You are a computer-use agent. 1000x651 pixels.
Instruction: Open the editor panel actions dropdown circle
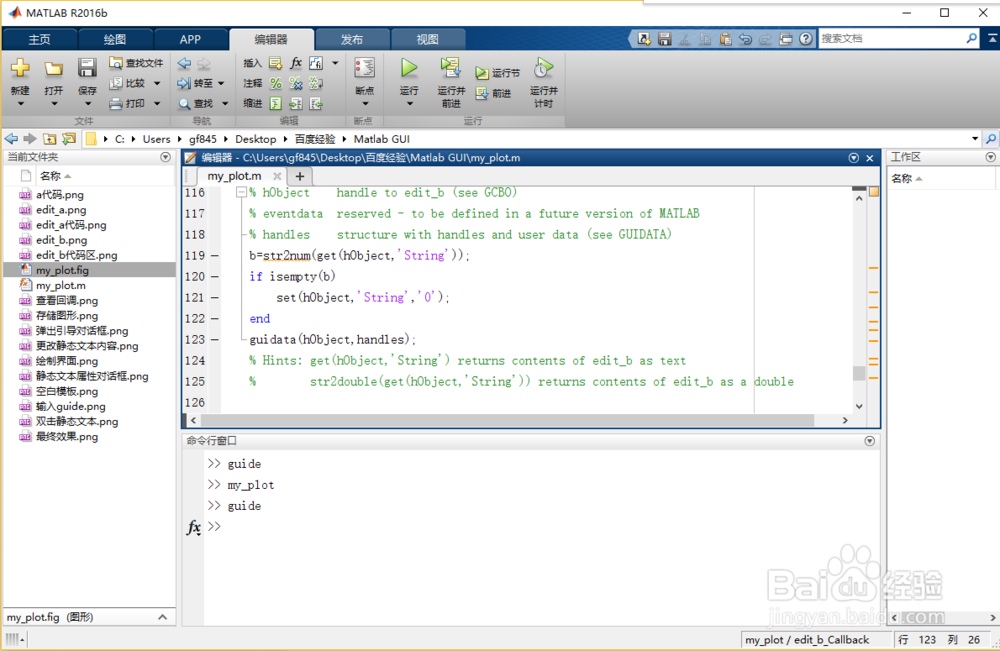[853, 157]
